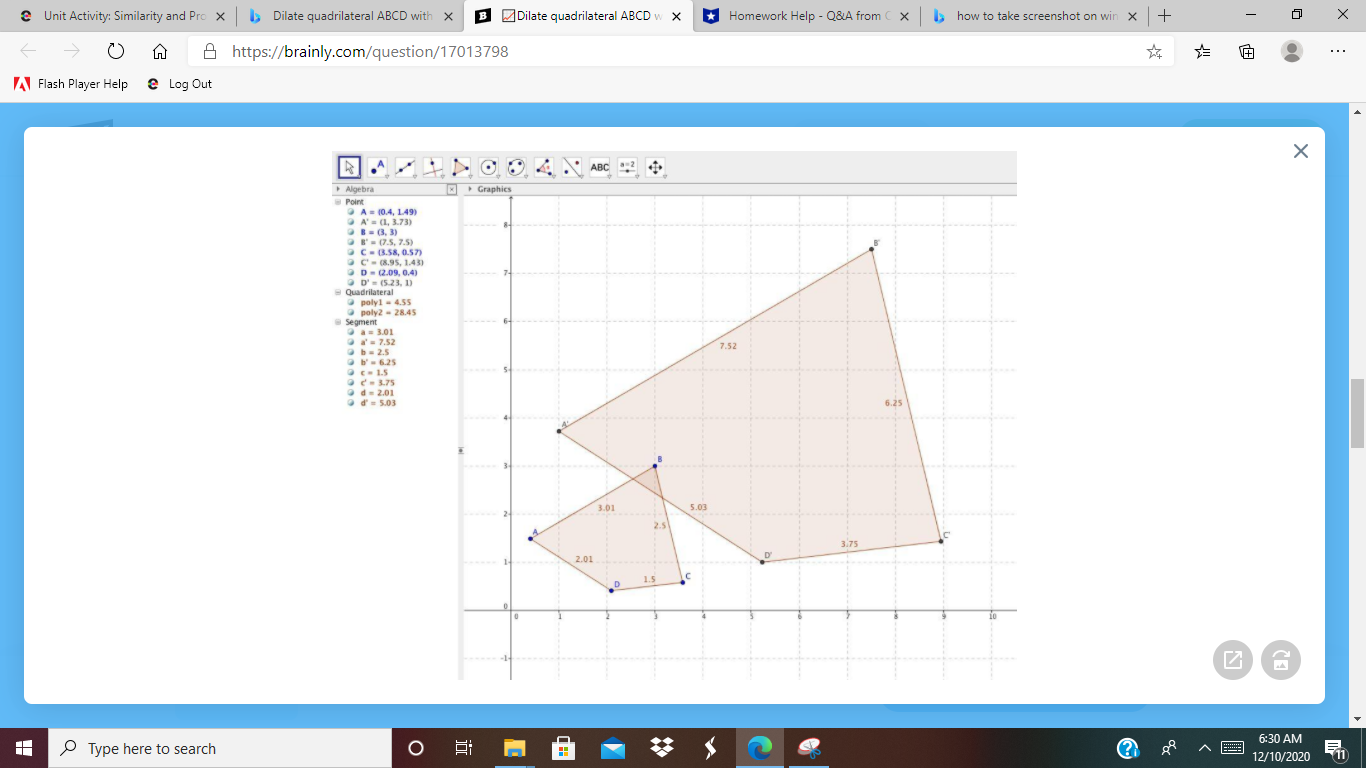This screenshot has width=1366, height=768.
Task: Toggle visibility bullet for point A
Action: pos(351,212)
